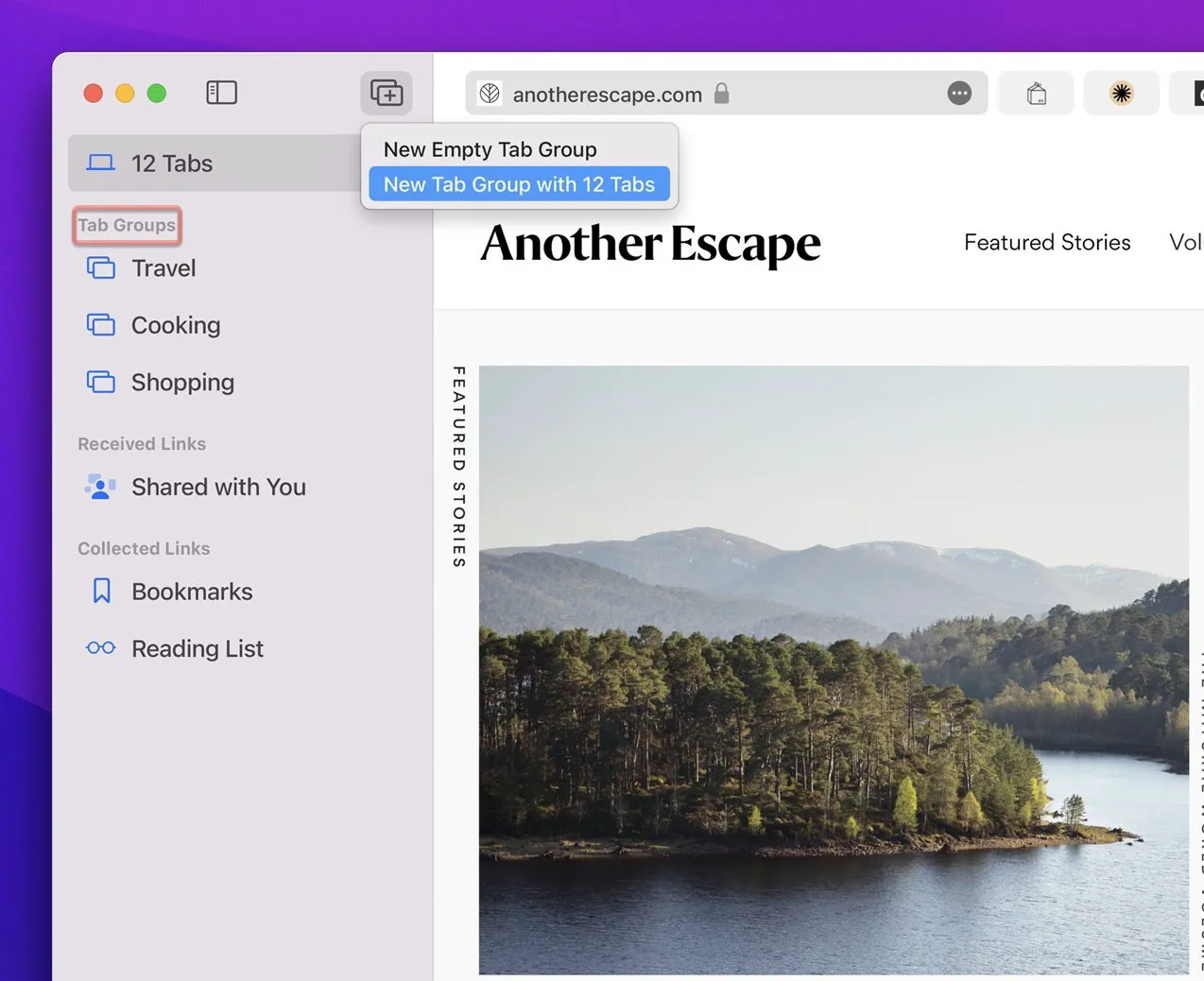1204x981 pixels.
Task: Open Shared with You
Action: click(217, 487)
